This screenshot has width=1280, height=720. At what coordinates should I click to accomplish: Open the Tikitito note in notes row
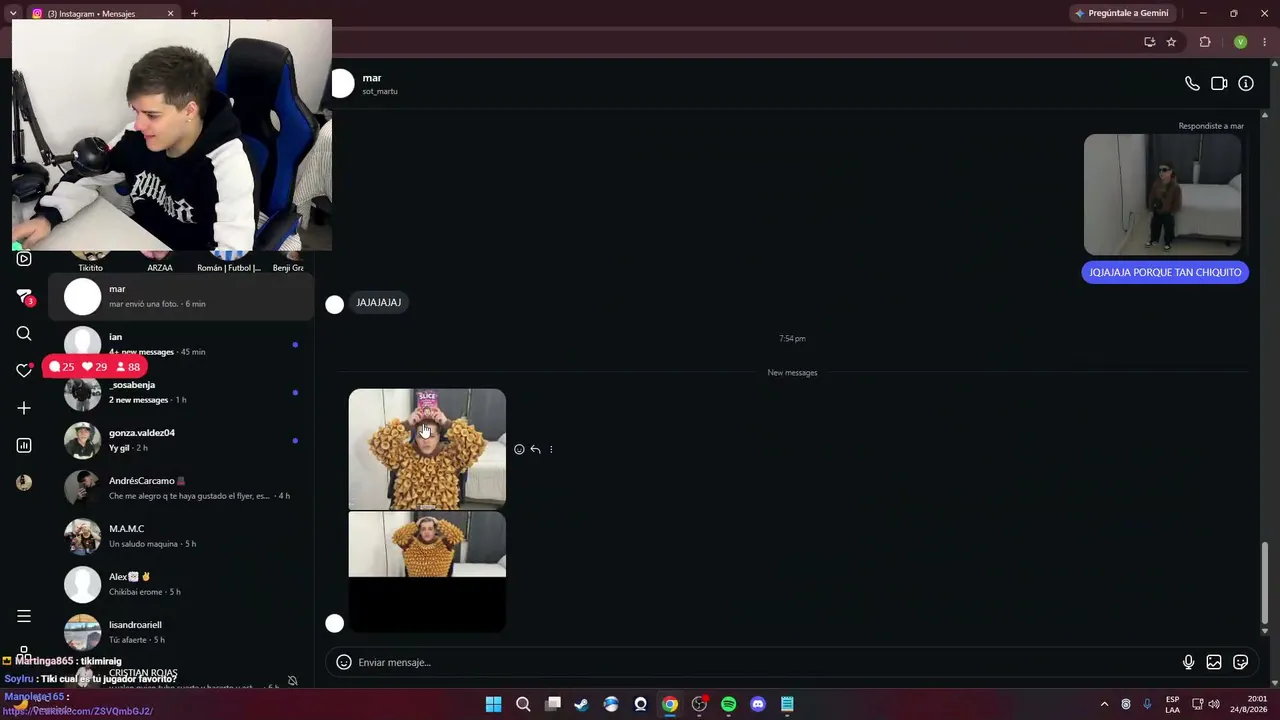coord(90,260)
